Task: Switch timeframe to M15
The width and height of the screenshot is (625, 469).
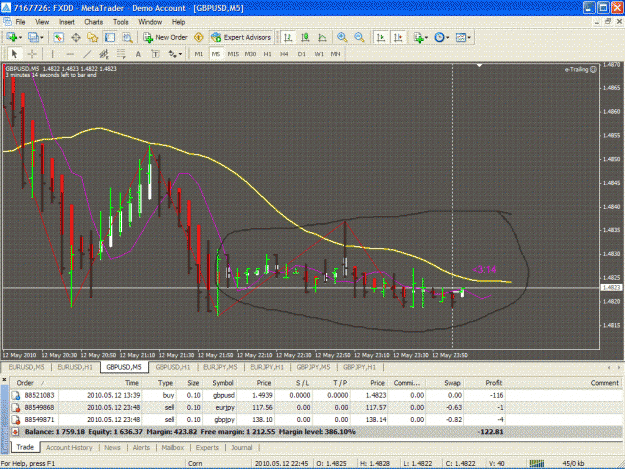Action: click(233, 54)
